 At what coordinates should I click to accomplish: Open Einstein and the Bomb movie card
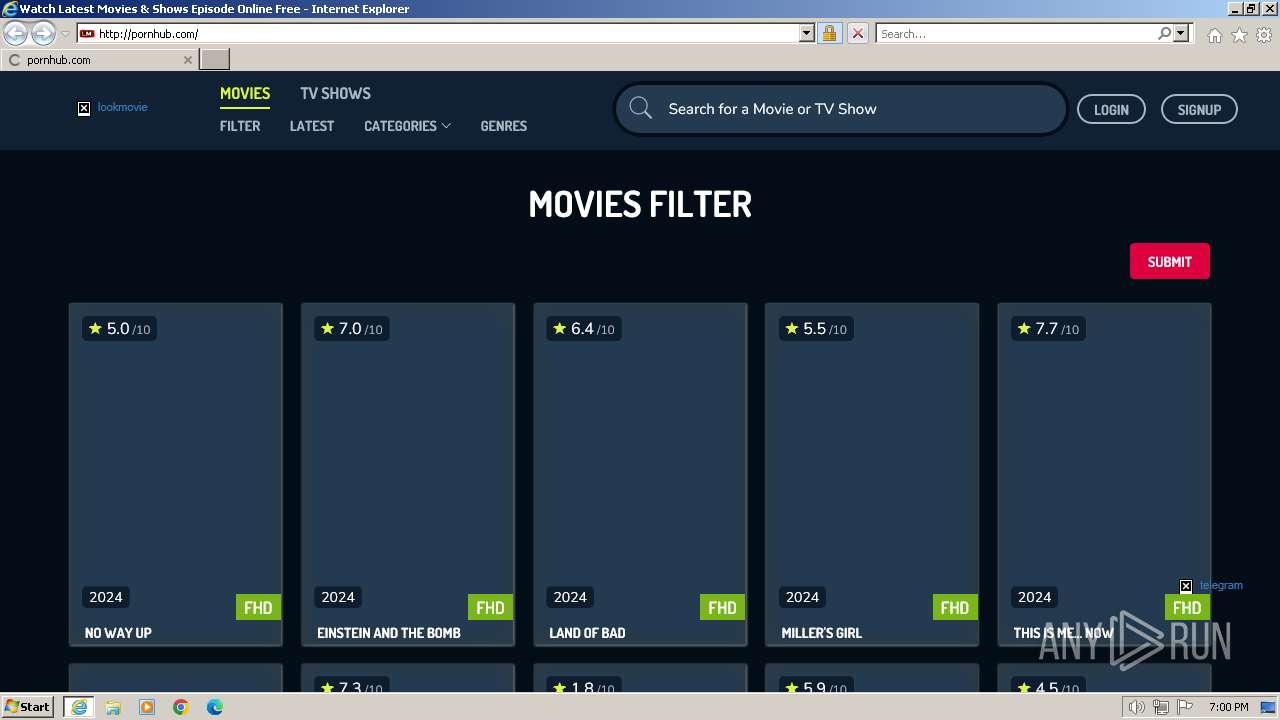(408, 474)
